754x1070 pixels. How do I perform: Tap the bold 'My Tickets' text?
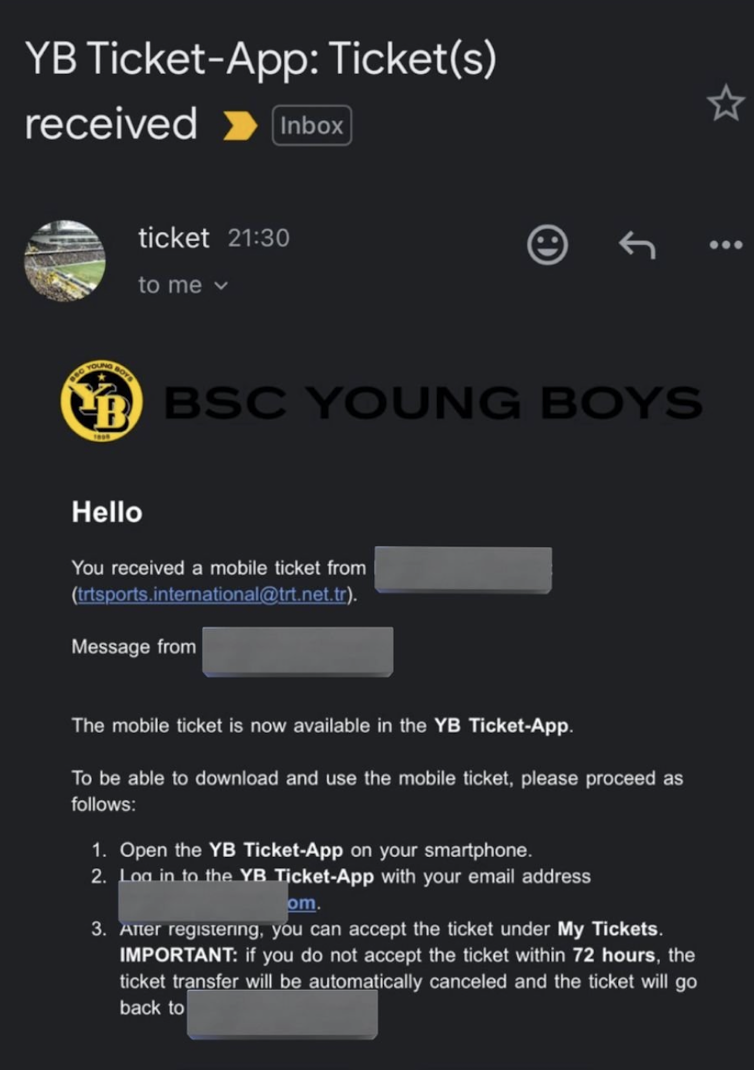[x=607, y=929]
